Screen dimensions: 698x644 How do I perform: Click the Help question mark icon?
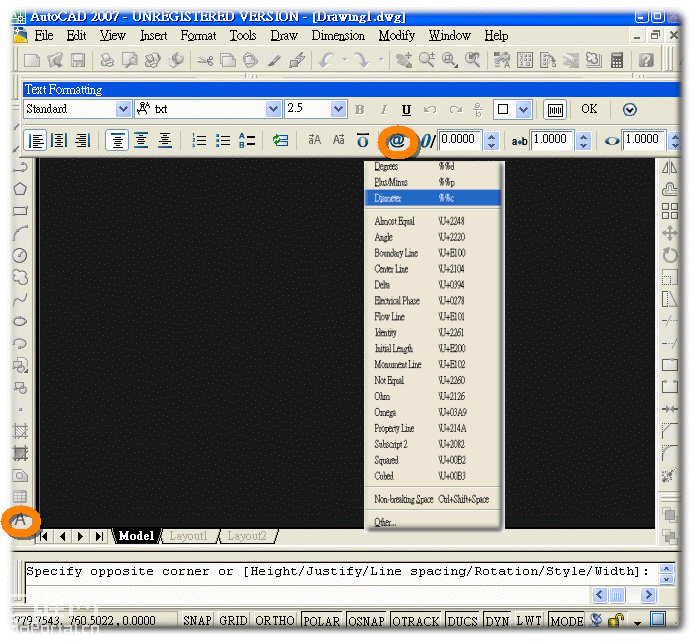point(646,60)
